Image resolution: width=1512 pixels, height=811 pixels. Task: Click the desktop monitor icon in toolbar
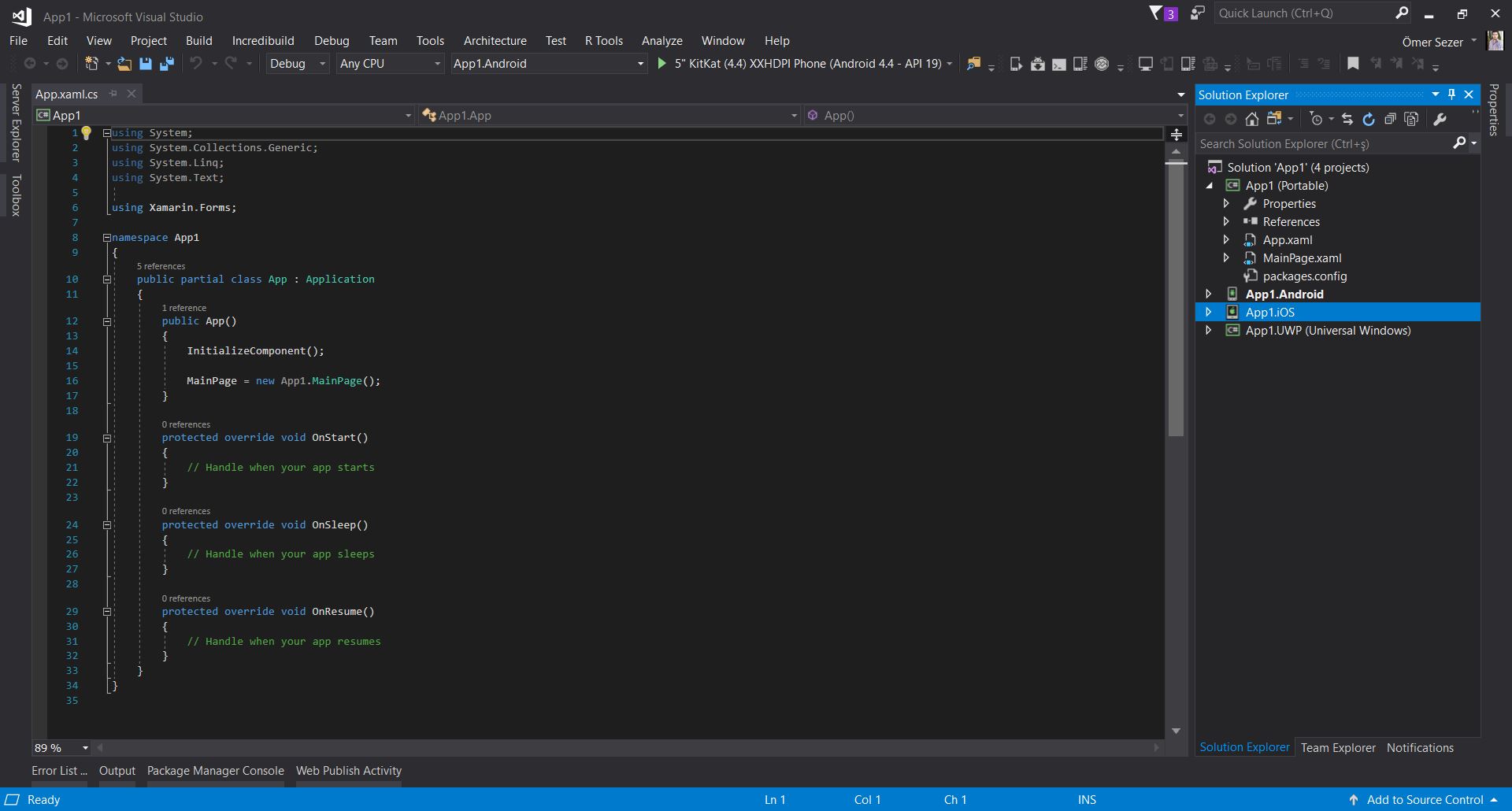pyautogui.click(x=1146, y=64)
